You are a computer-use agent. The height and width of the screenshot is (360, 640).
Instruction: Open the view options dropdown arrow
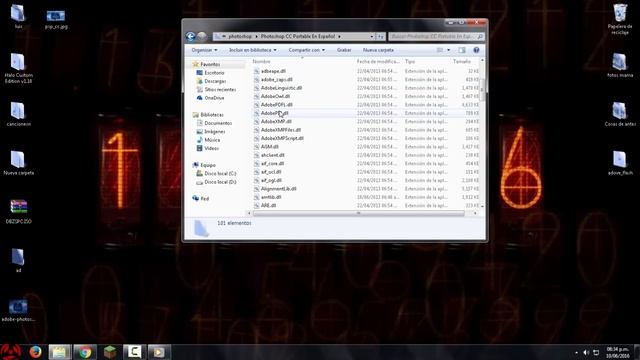click(448, 50)
